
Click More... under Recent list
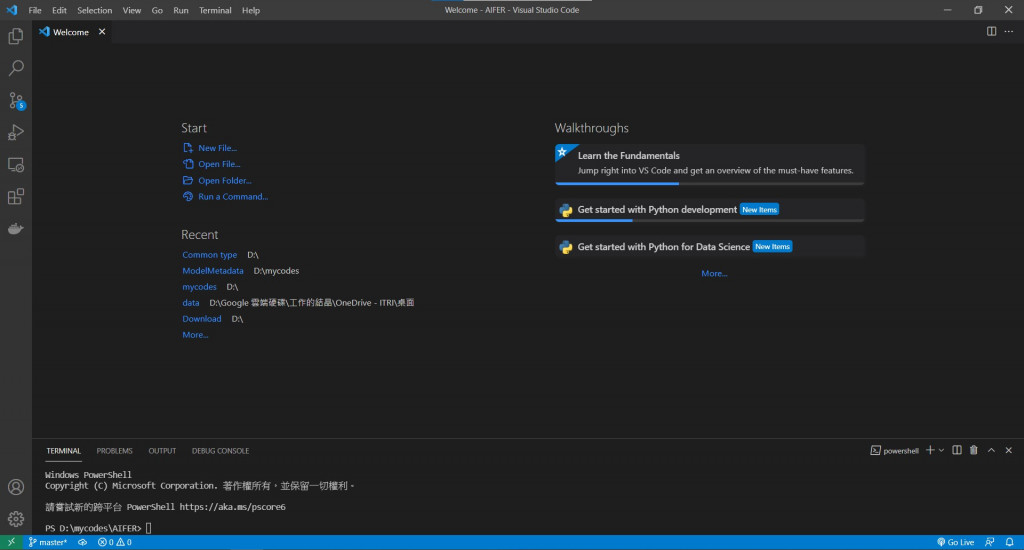[x=195, y=334]
